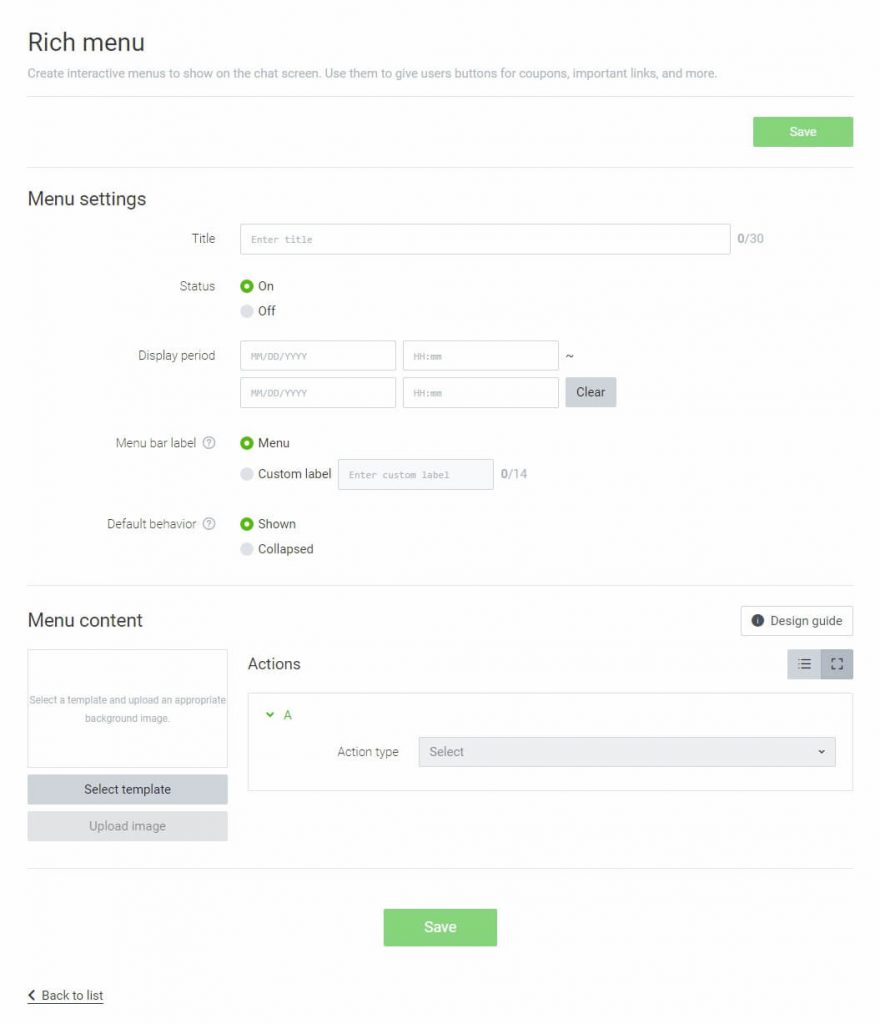Click the top Save button

tap(803, 132)
